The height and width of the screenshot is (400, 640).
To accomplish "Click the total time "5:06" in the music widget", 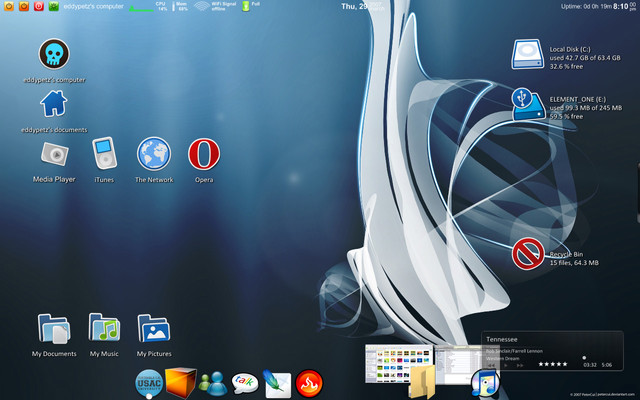I will pyautogui.click(x=607, y=365).
